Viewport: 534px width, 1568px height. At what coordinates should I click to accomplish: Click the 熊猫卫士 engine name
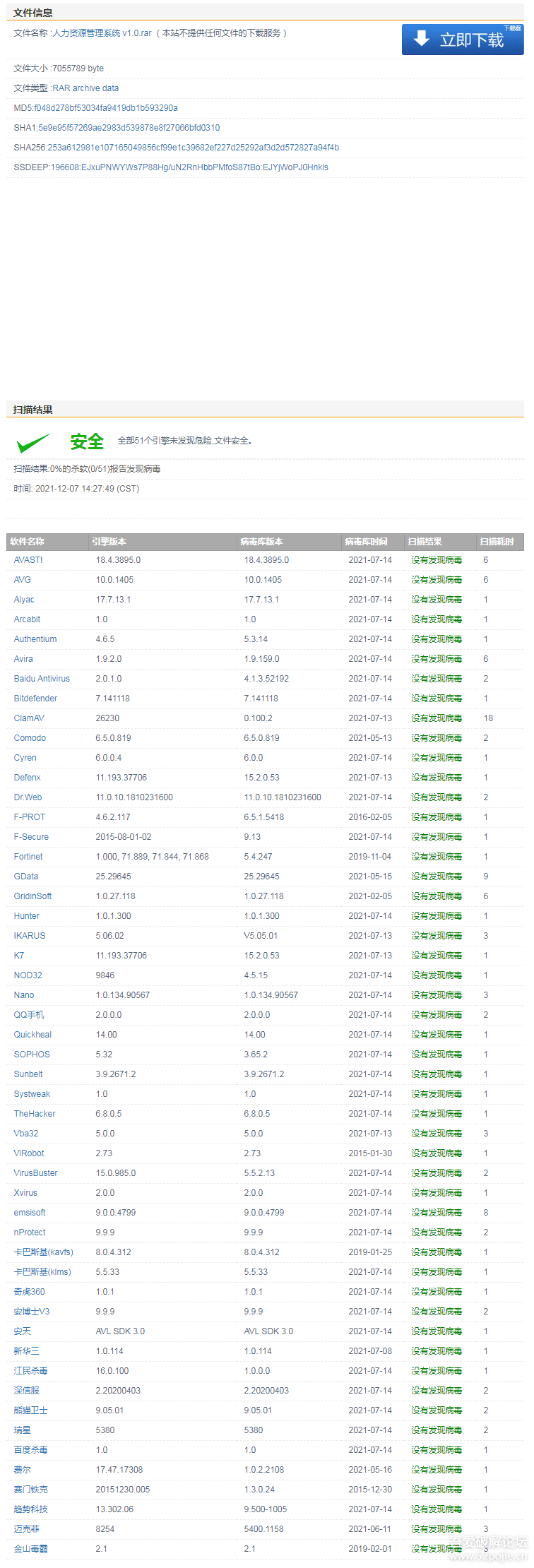(x=31, y=1410)
